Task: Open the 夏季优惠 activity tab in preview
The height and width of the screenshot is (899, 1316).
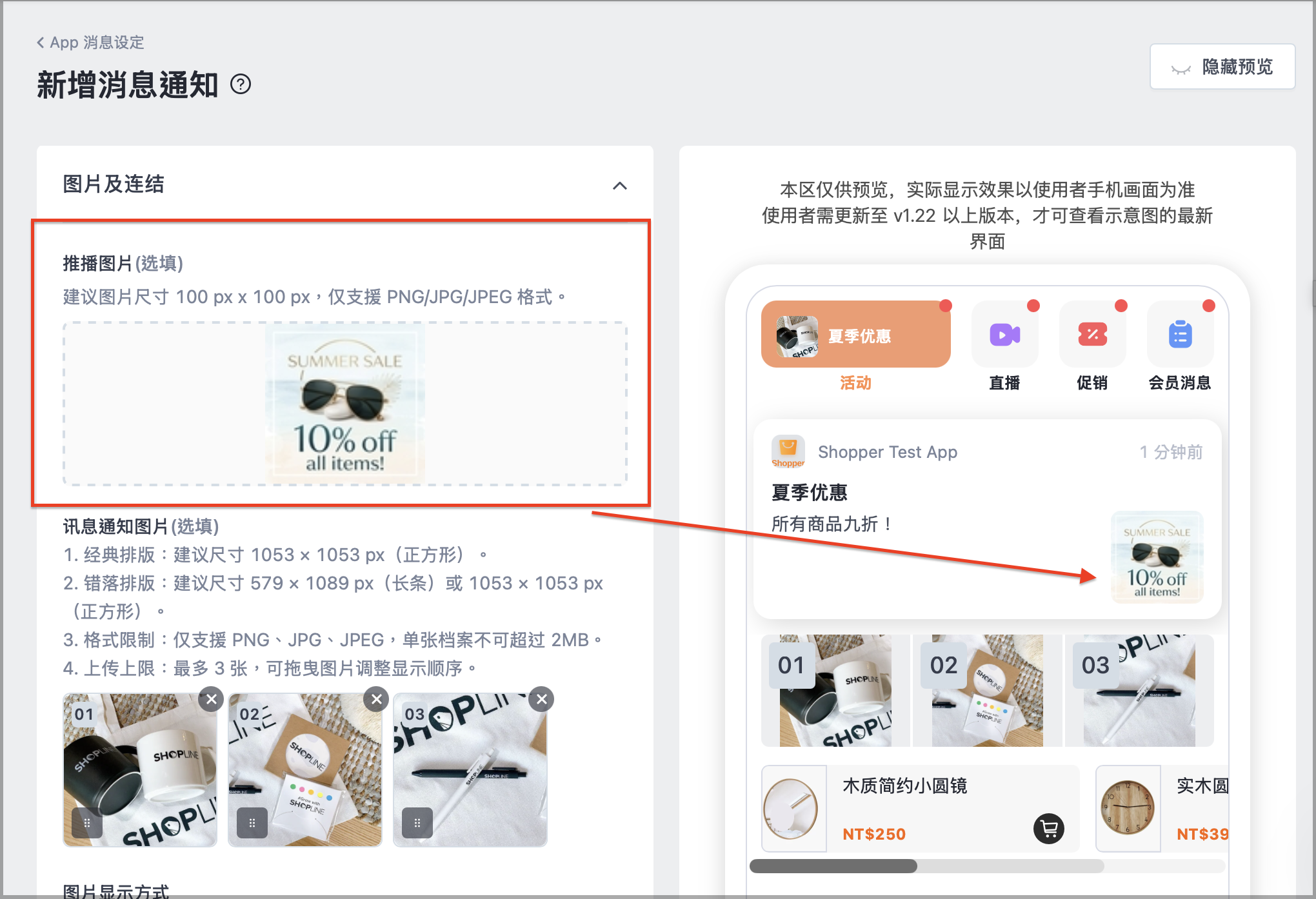Action: click(x=855, y=334)
